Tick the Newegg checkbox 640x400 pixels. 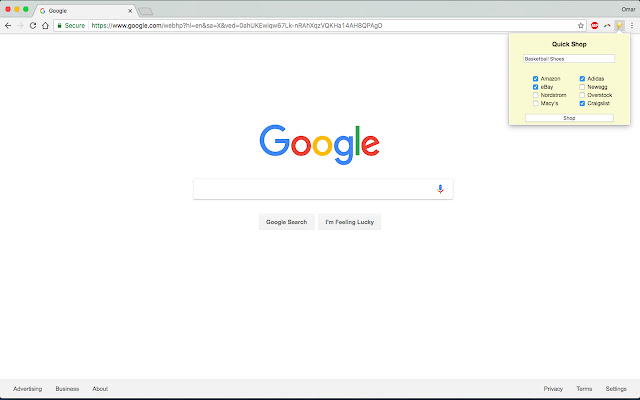click(x=582, y=87)
